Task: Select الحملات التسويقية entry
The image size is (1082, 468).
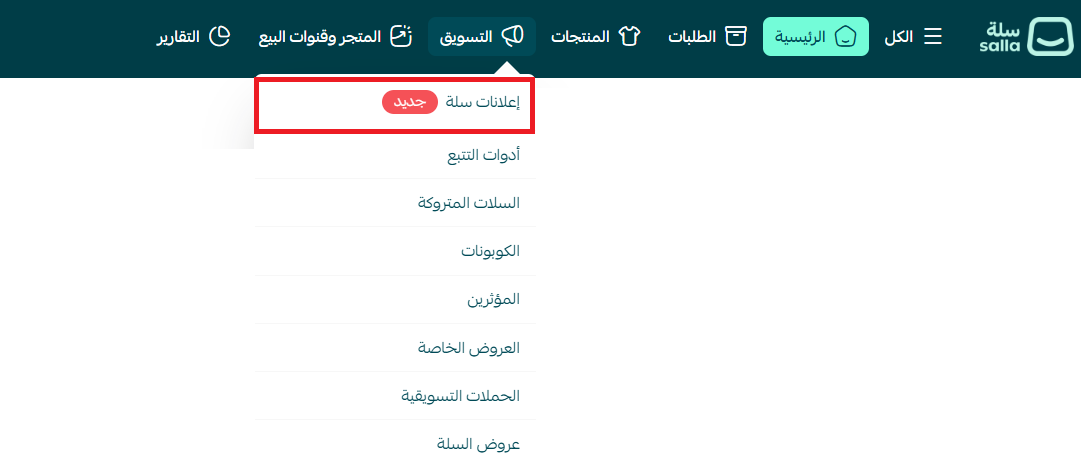Action: click(x=461, y=396)
